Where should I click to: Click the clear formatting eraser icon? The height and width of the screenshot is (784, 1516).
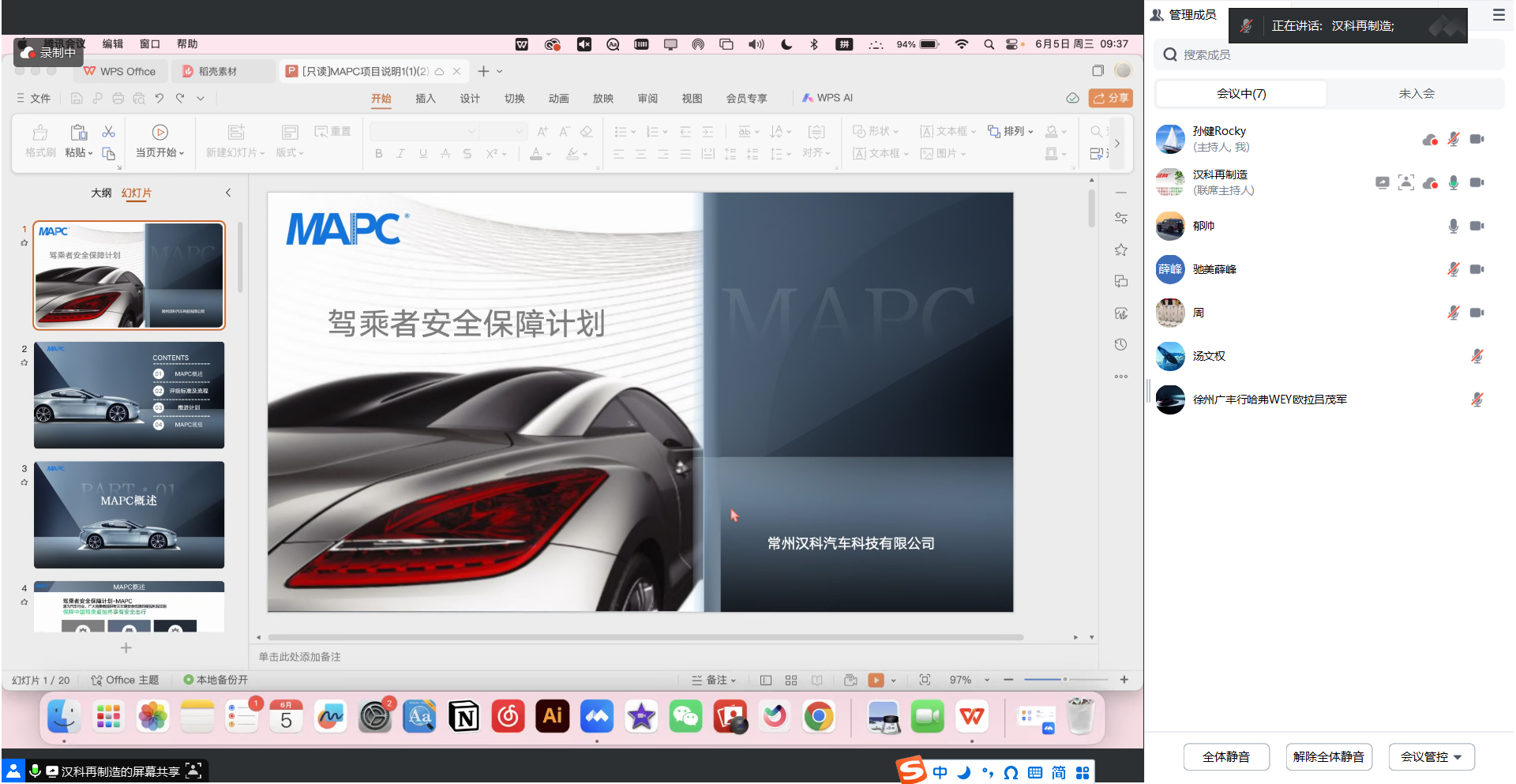pyautogui.click(x=587, y=132)
